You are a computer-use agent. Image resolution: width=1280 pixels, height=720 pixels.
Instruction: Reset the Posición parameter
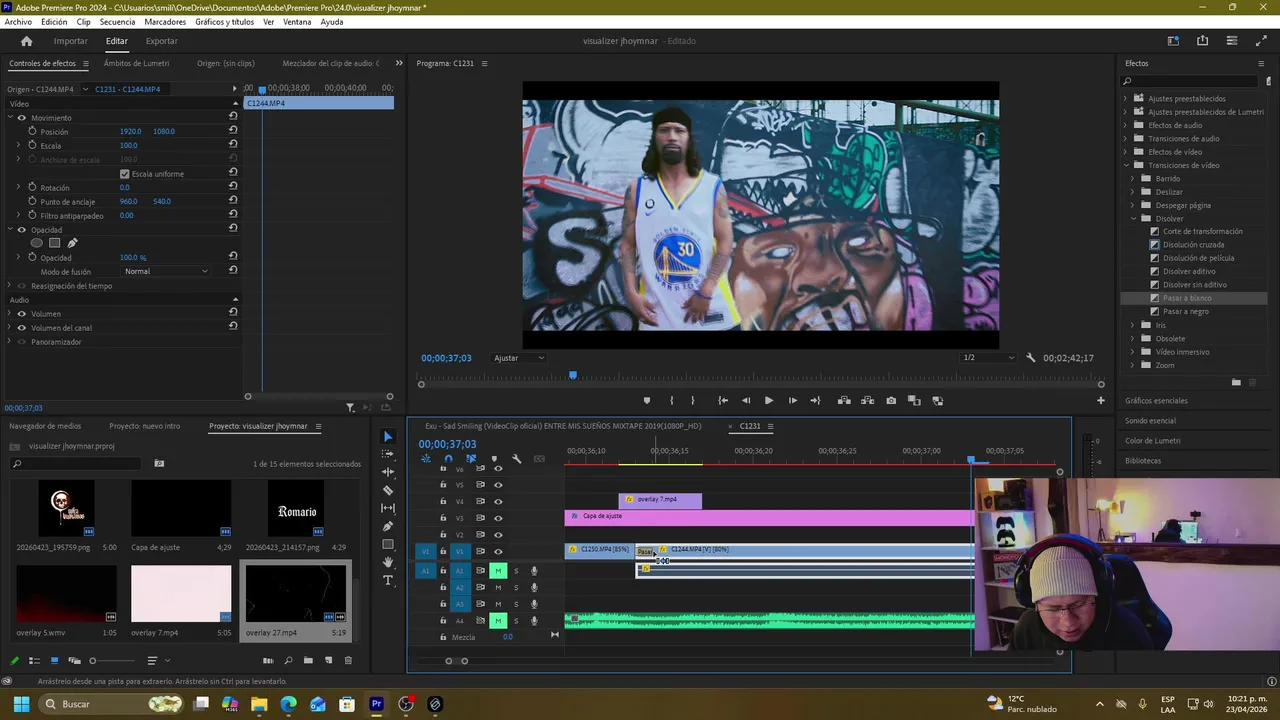click(x=233, y=131)
